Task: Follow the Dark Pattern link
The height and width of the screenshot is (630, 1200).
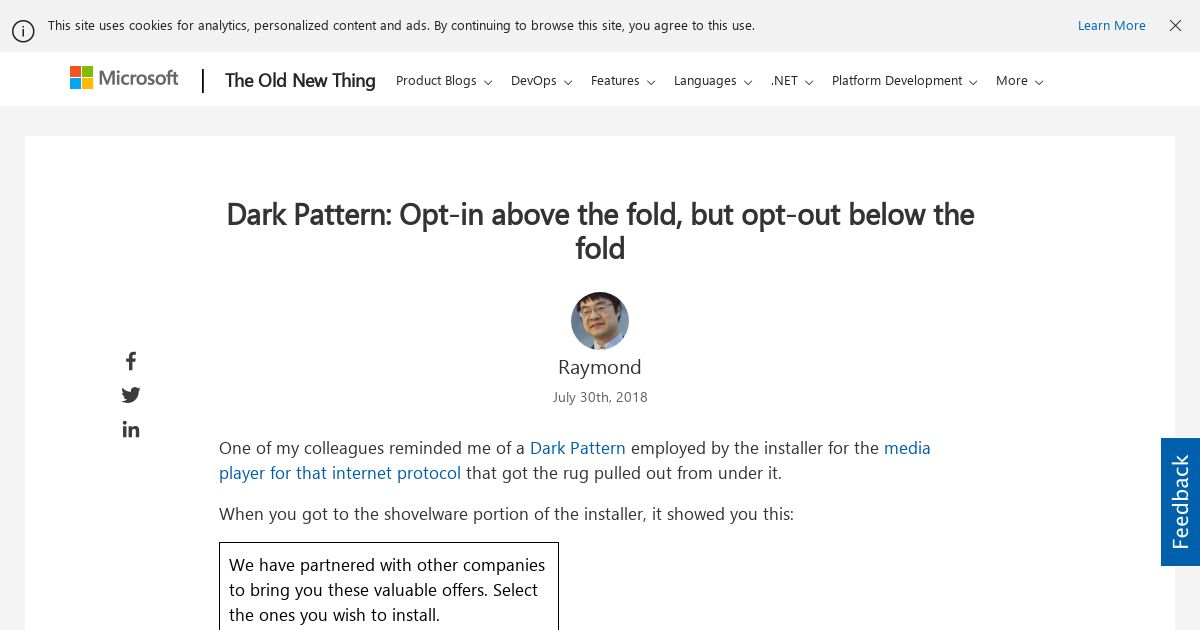Action: click(x=578, y=448)
